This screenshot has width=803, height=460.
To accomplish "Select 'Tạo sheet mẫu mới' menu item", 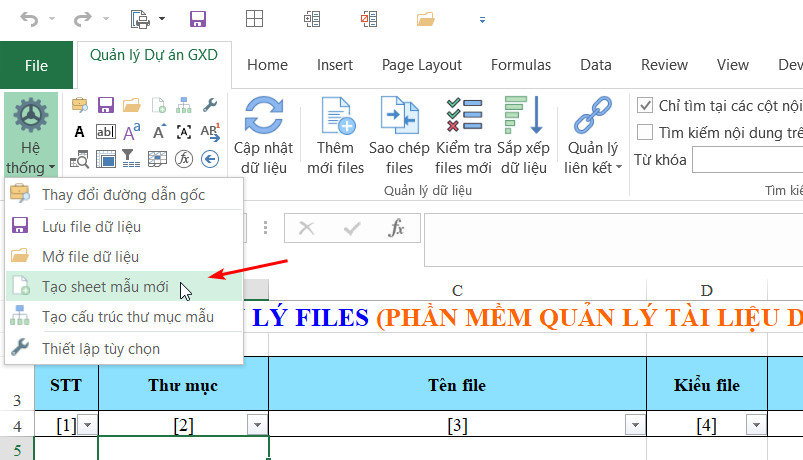I will coord(105,286).
